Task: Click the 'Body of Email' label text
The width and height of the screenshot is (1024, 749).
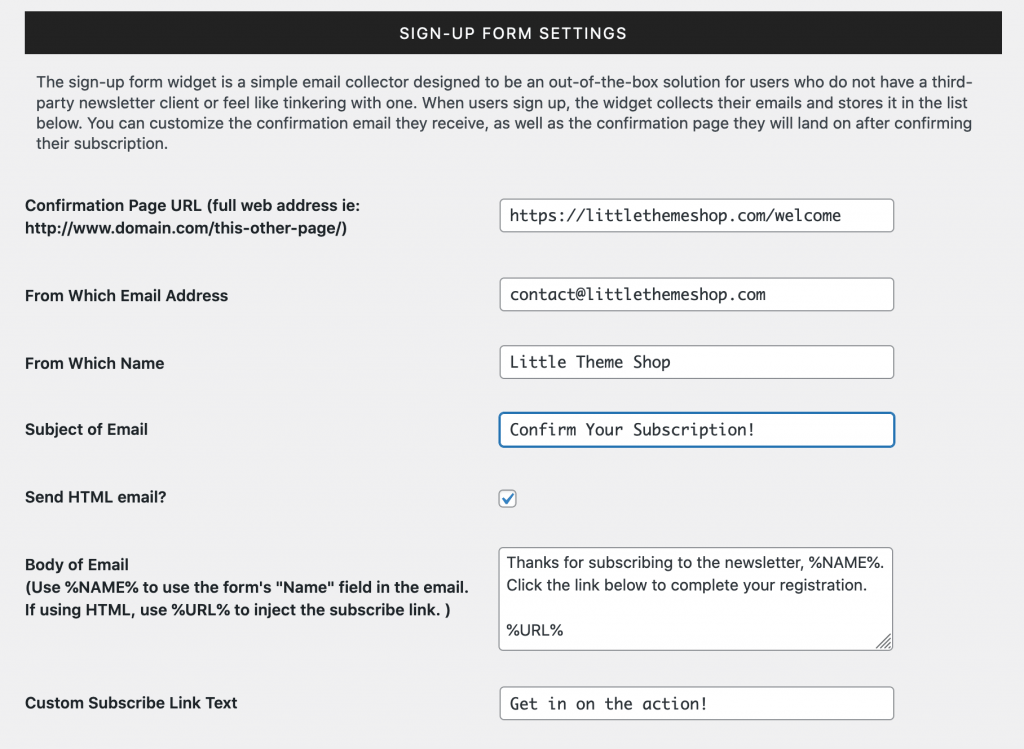Action: 77,565
